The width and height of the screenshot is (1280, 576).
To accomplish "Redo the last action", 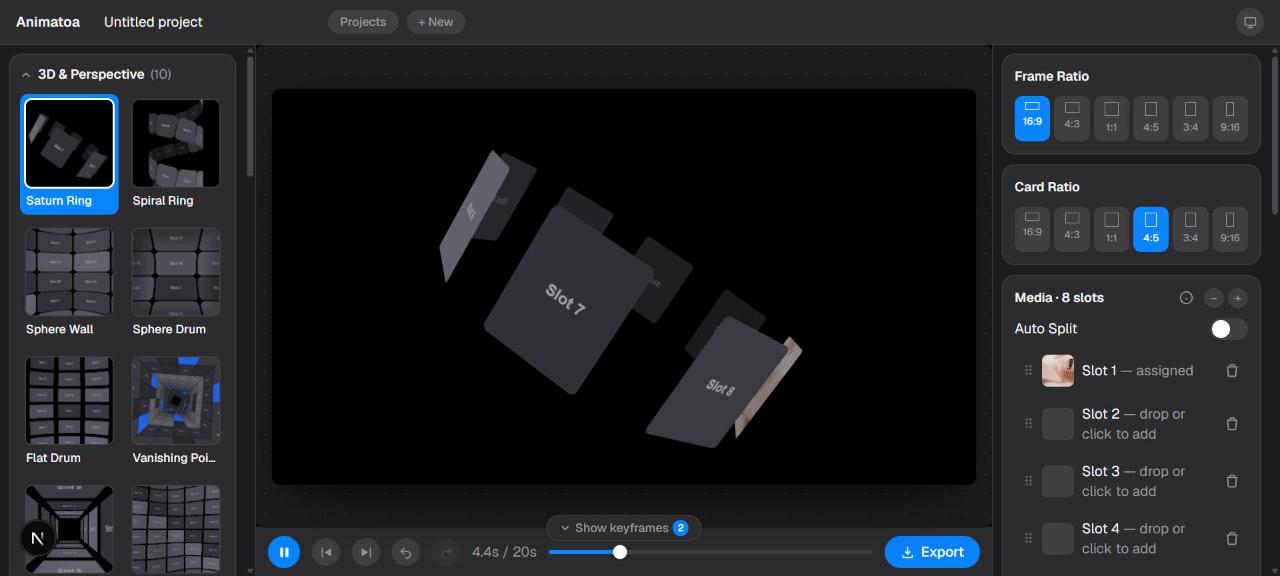I will [446, 552].
